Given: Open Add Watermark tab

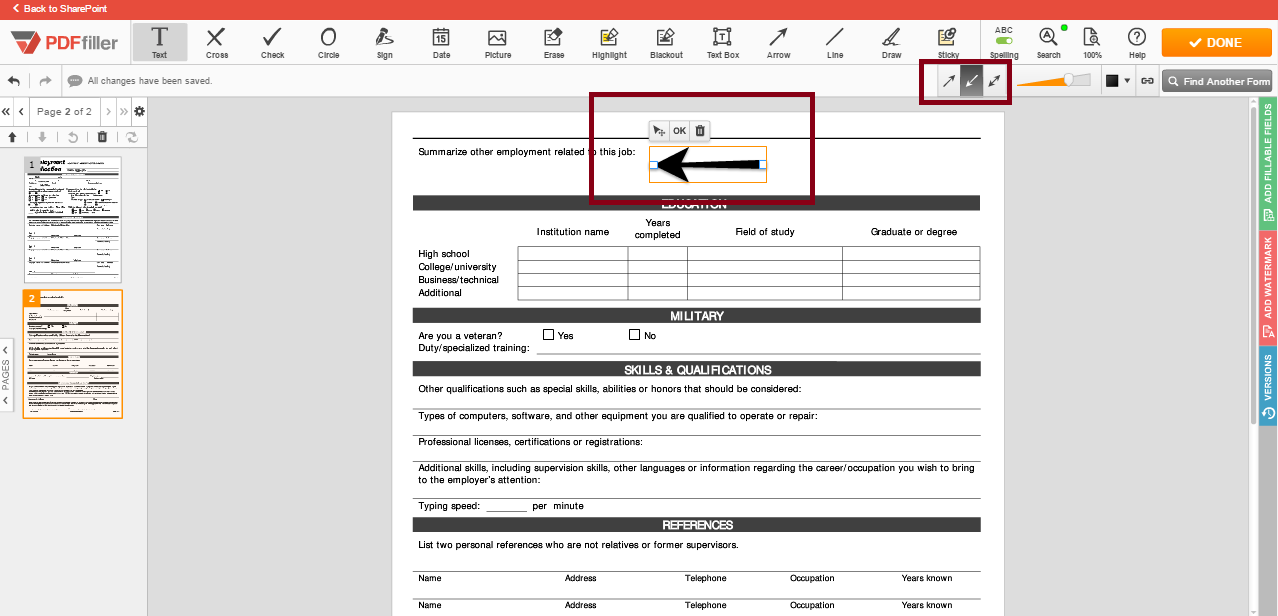Looking at the screenshot, I should pos(1268,288).
